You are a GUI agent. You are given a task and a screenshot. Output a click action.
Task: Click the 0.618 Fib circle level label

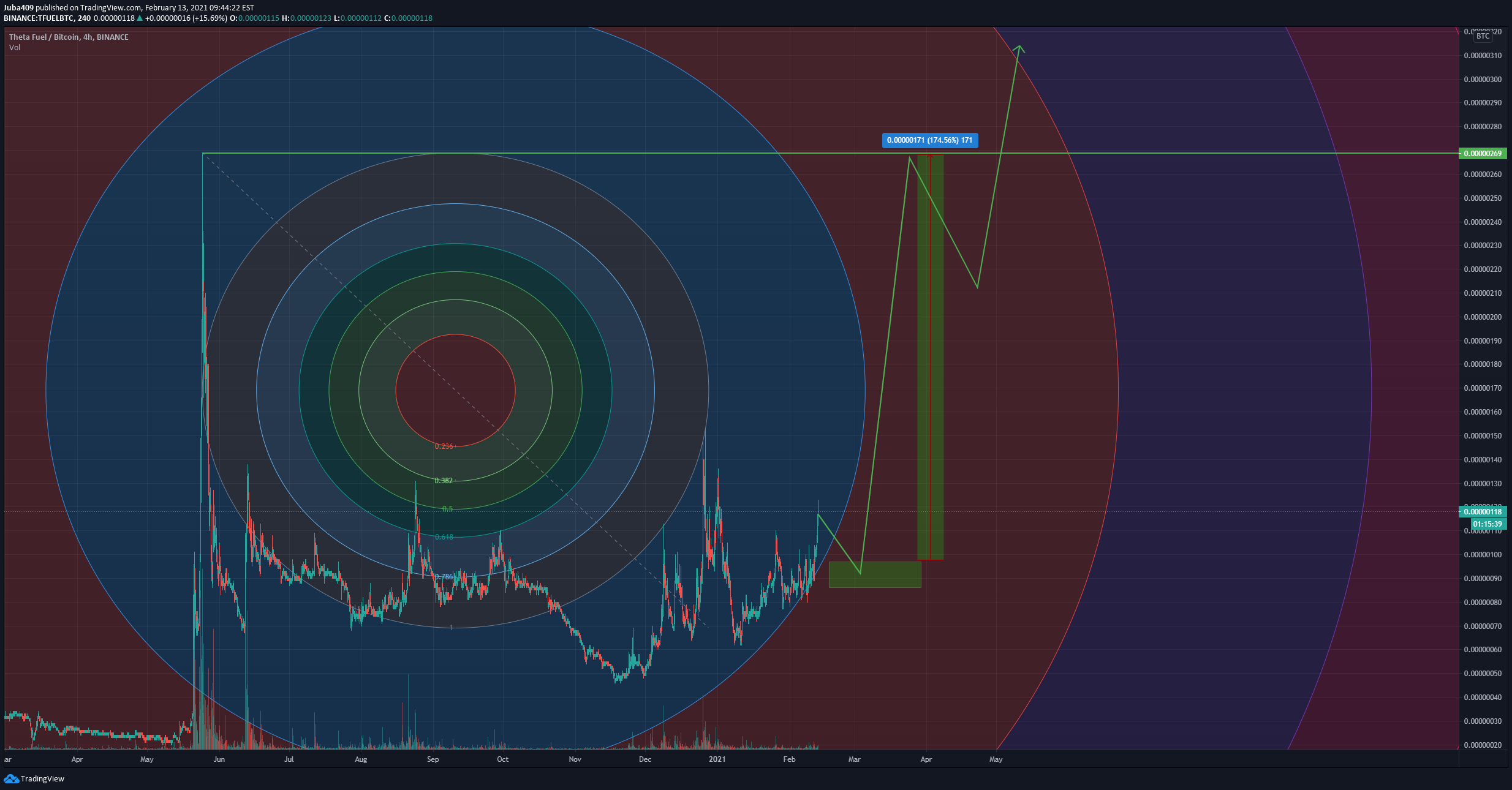tap(444, 537)
